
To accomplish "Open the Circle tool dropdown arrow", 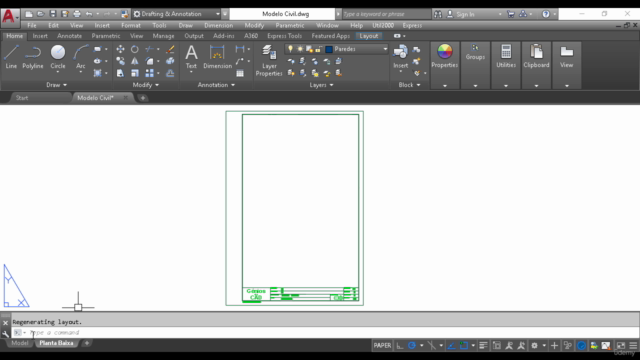I will point(58,72).
